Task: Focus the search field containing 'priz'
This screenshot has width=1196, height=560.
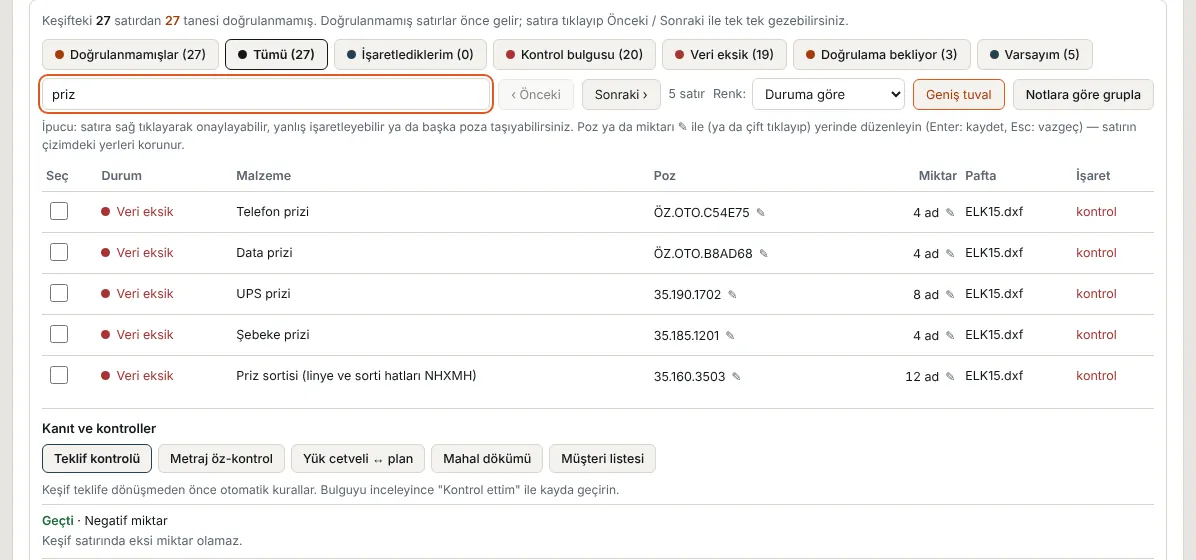Action: click(x=265, y=95)
